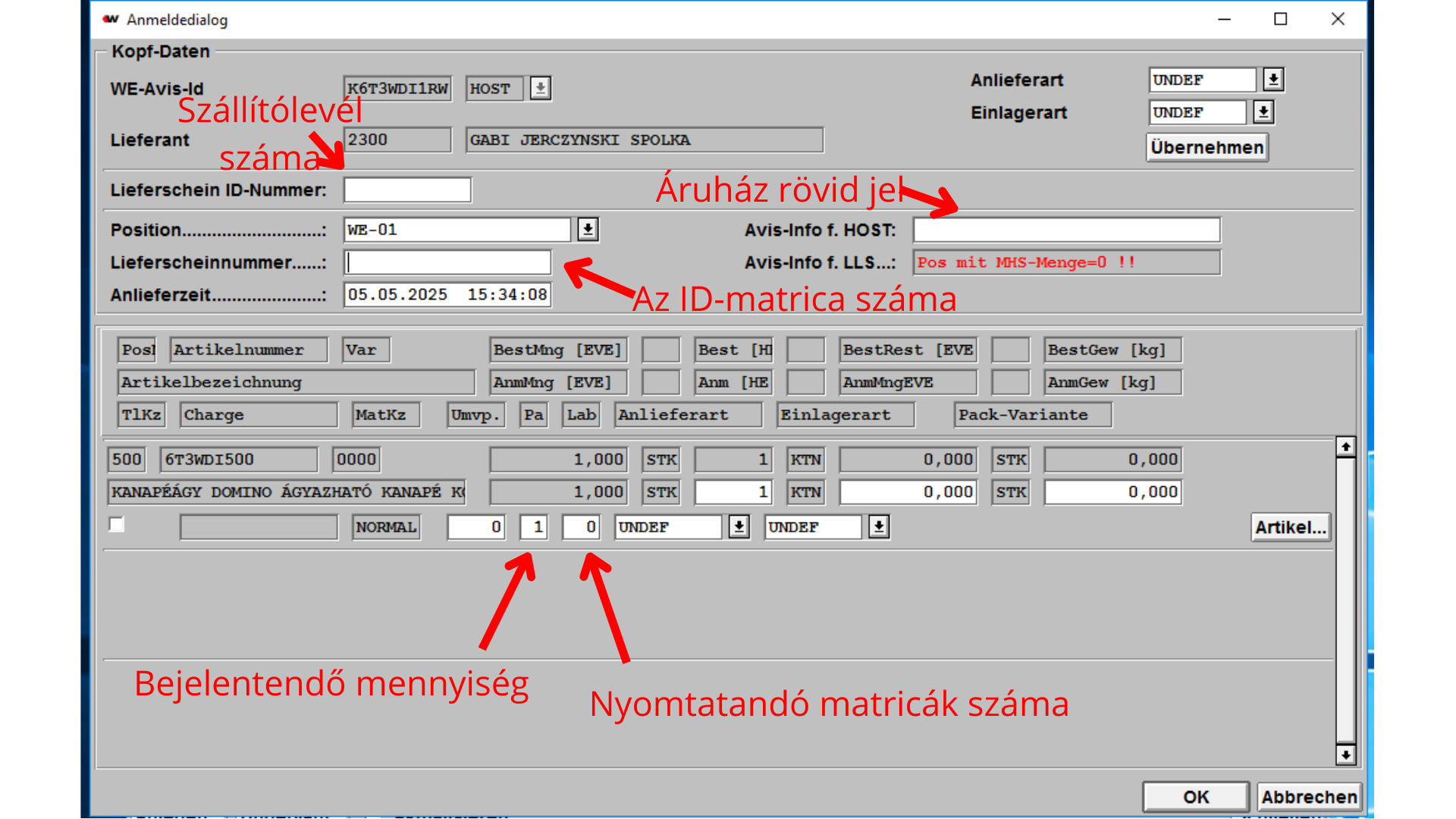Click the scrollbar up arrow

[x=1345, y=447]
